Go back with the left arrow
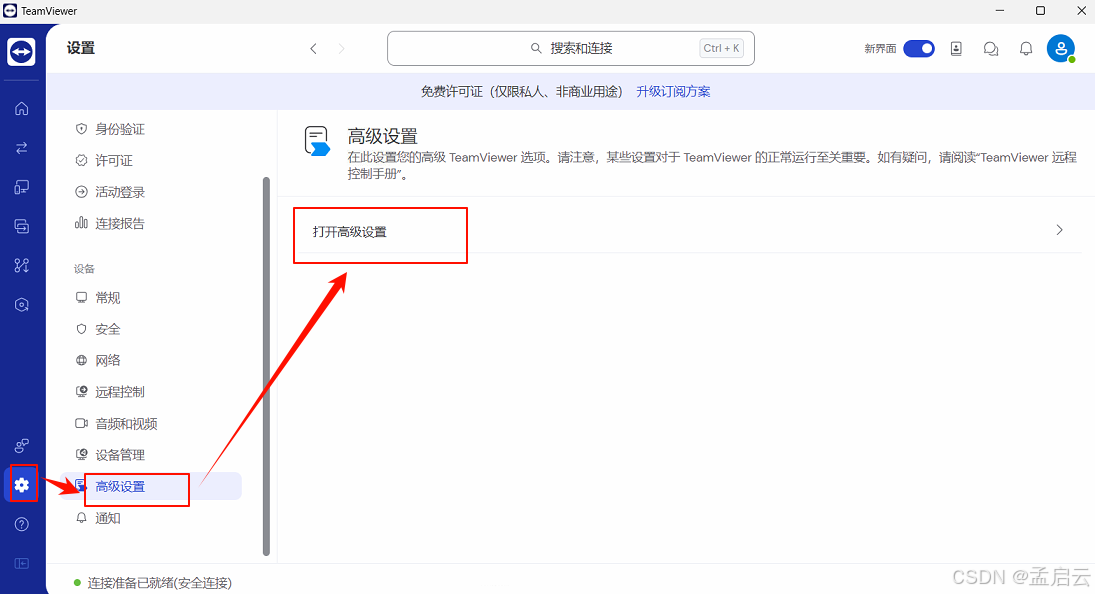The image size is (1095, 594). point(314,48)
